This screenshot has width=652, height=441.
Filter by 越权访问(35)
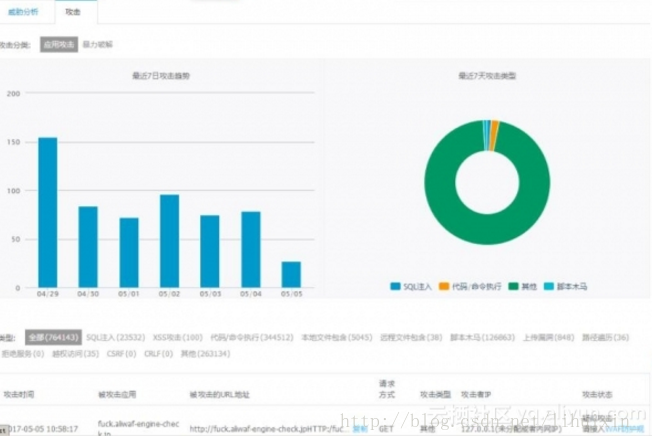[76, 354]
